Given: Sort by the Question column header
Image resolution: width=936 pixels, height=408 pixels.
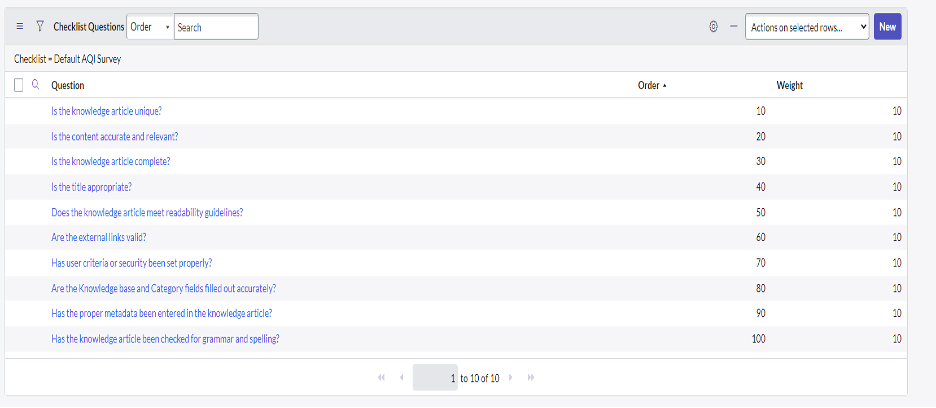Looking at the screenshot, I should coord(67,85).
